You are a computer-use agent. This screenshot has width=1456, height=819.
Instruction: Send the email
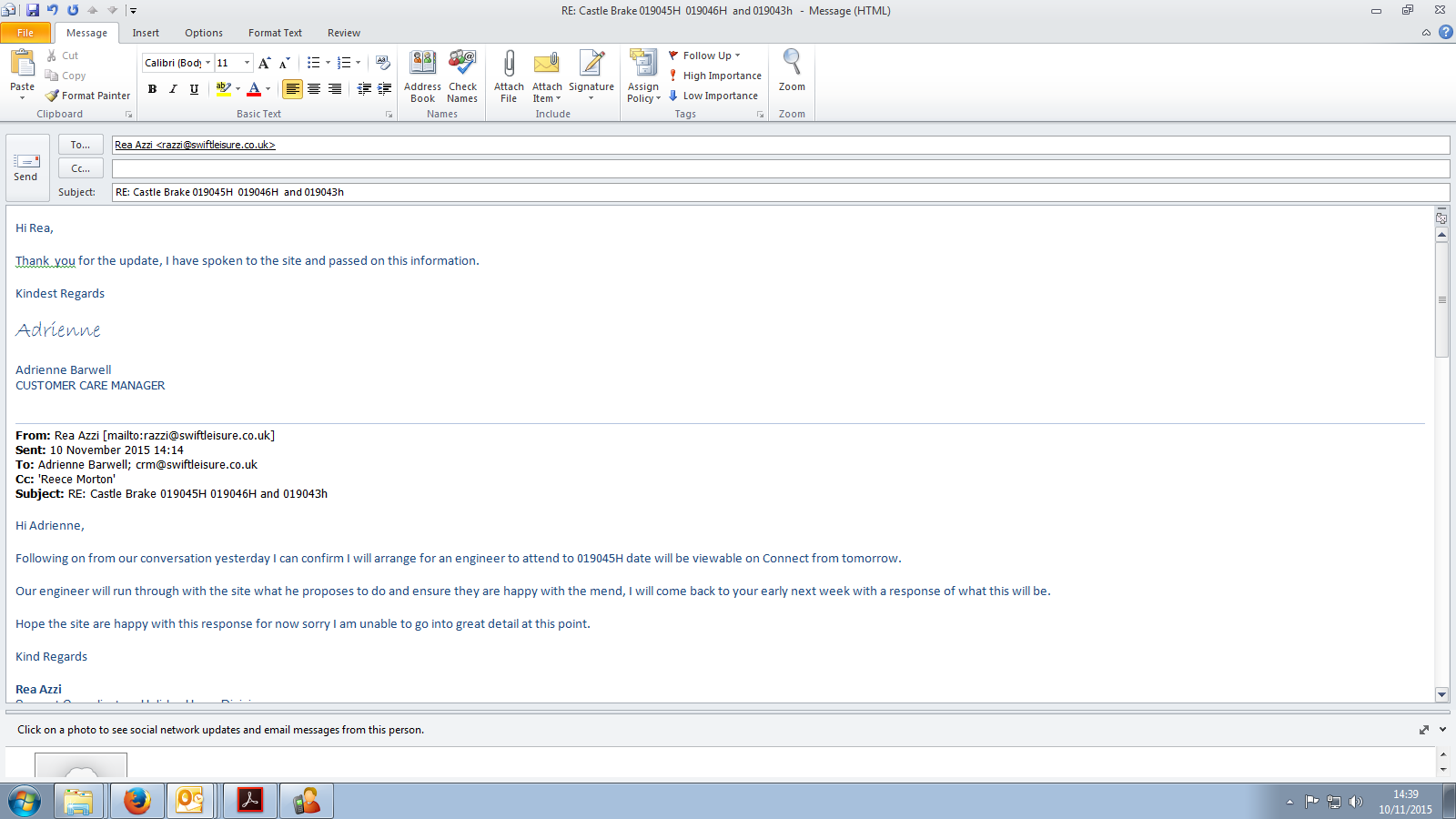coord(26,167)
